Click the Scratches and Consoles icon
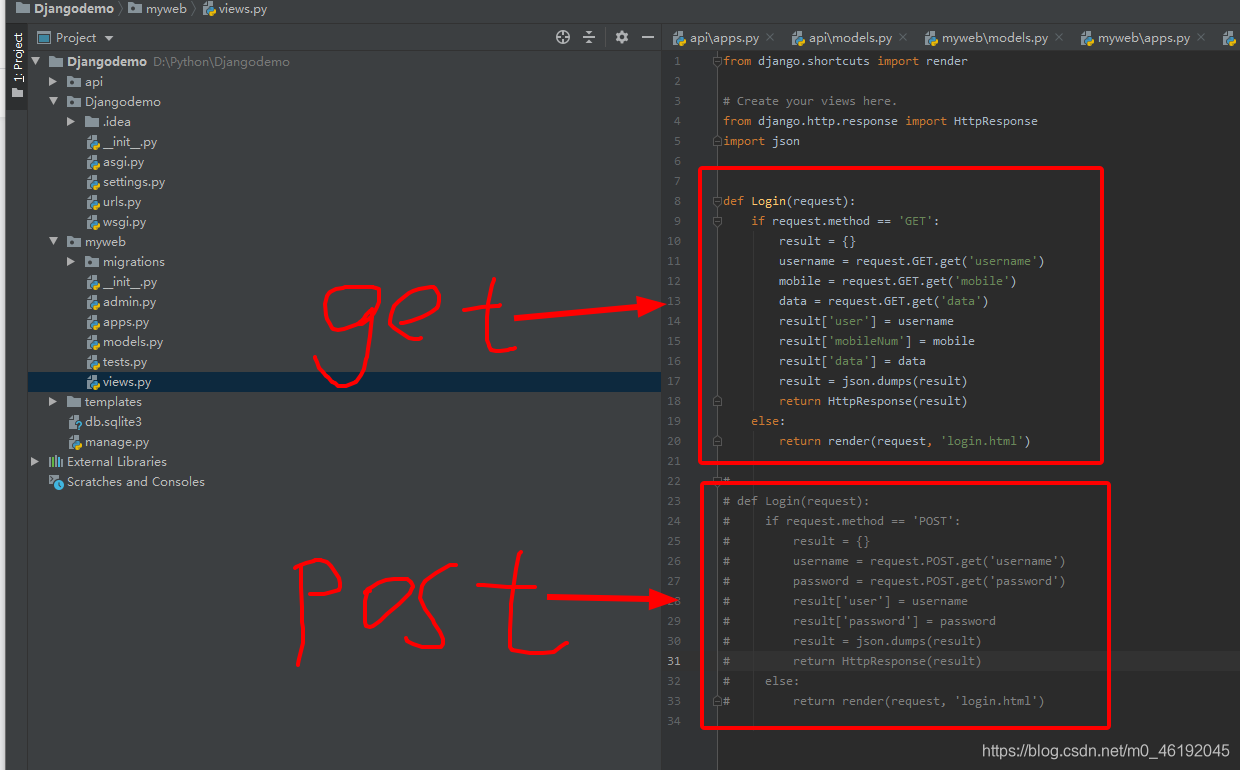 point(56,482)
